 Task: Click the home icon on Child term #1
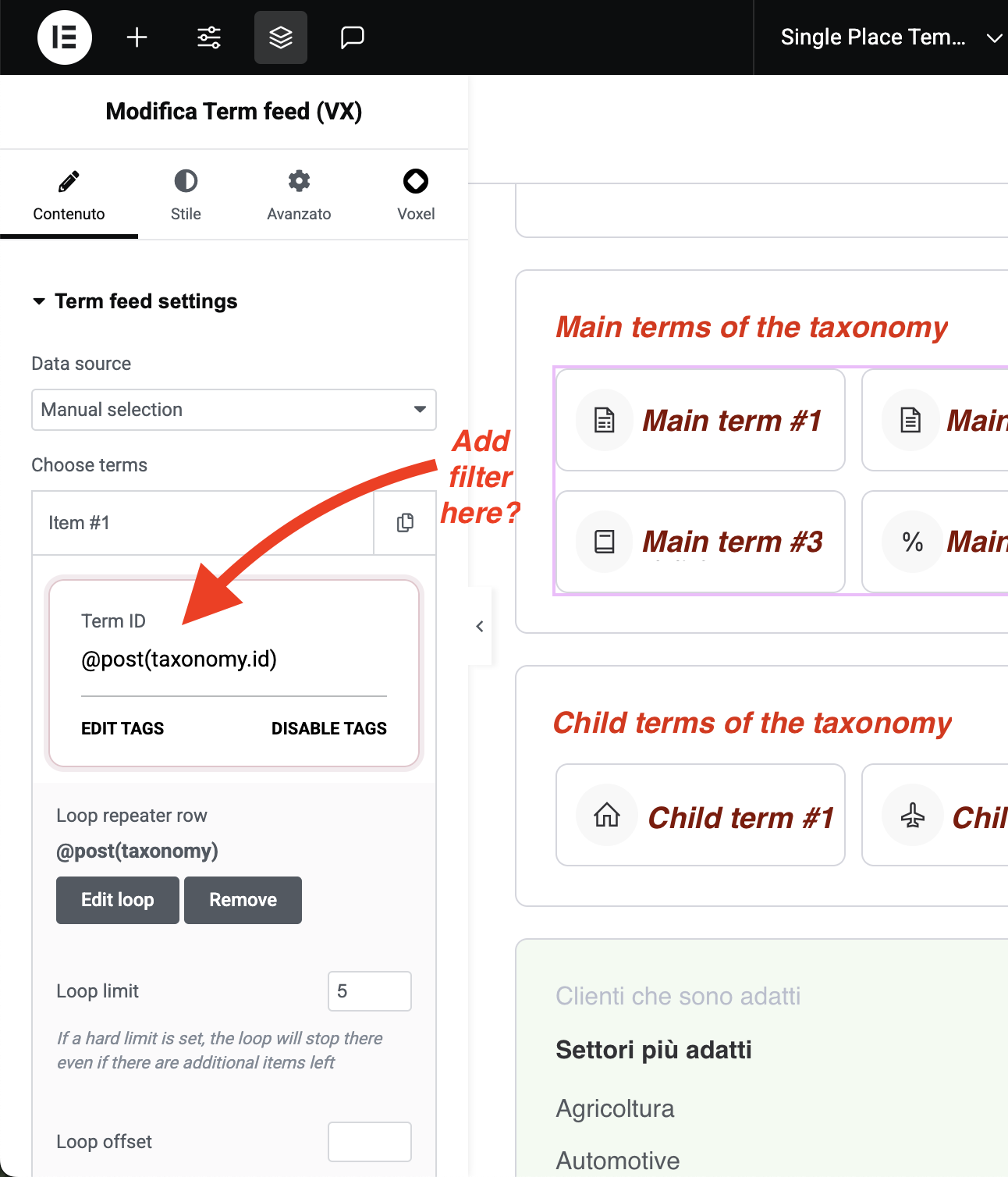[605, 815]
